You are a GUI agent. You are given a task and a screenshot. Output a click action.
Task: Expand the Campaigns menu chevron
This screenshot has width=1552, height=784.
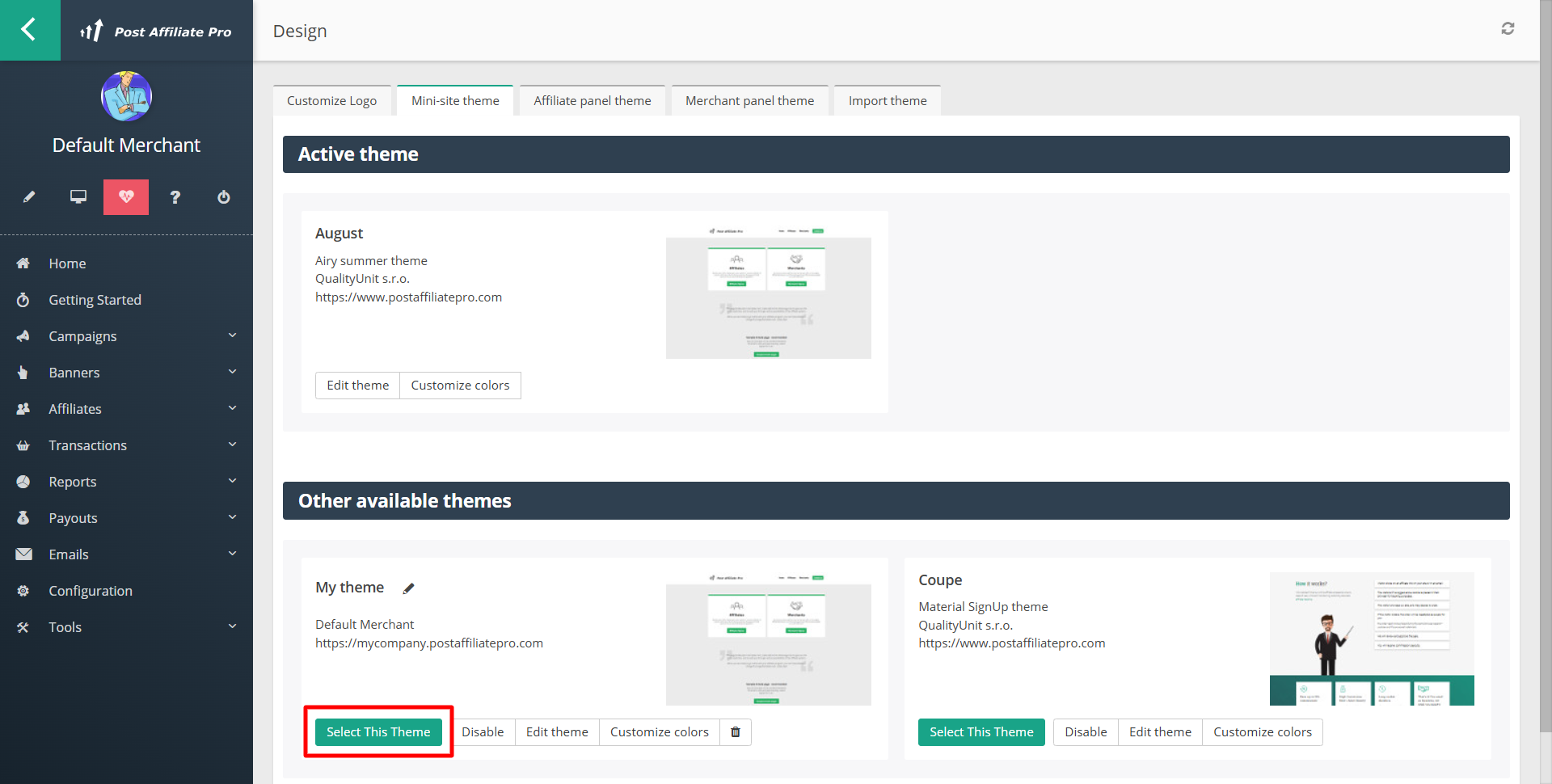pyautogui.click(x=233, y=335)
